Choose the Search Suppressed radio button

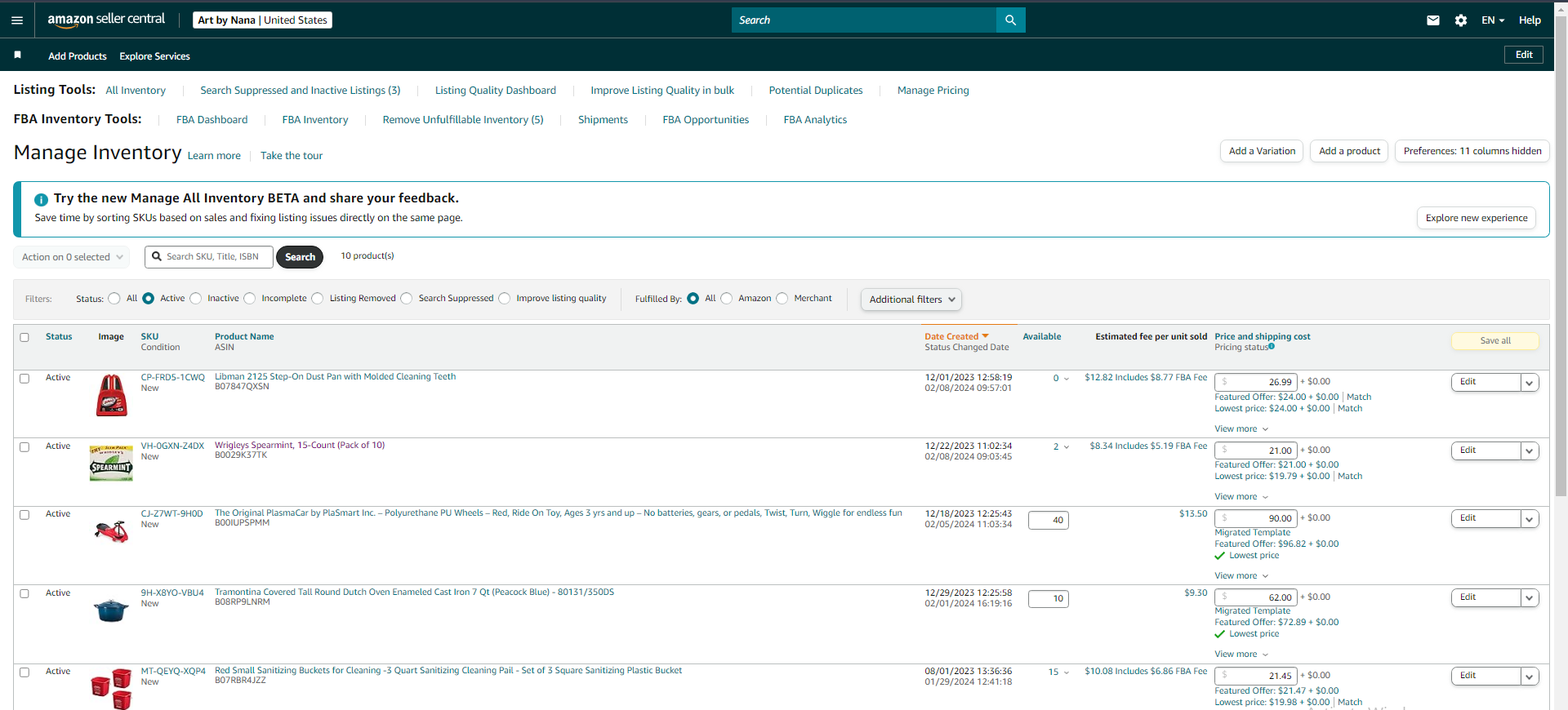407,299
